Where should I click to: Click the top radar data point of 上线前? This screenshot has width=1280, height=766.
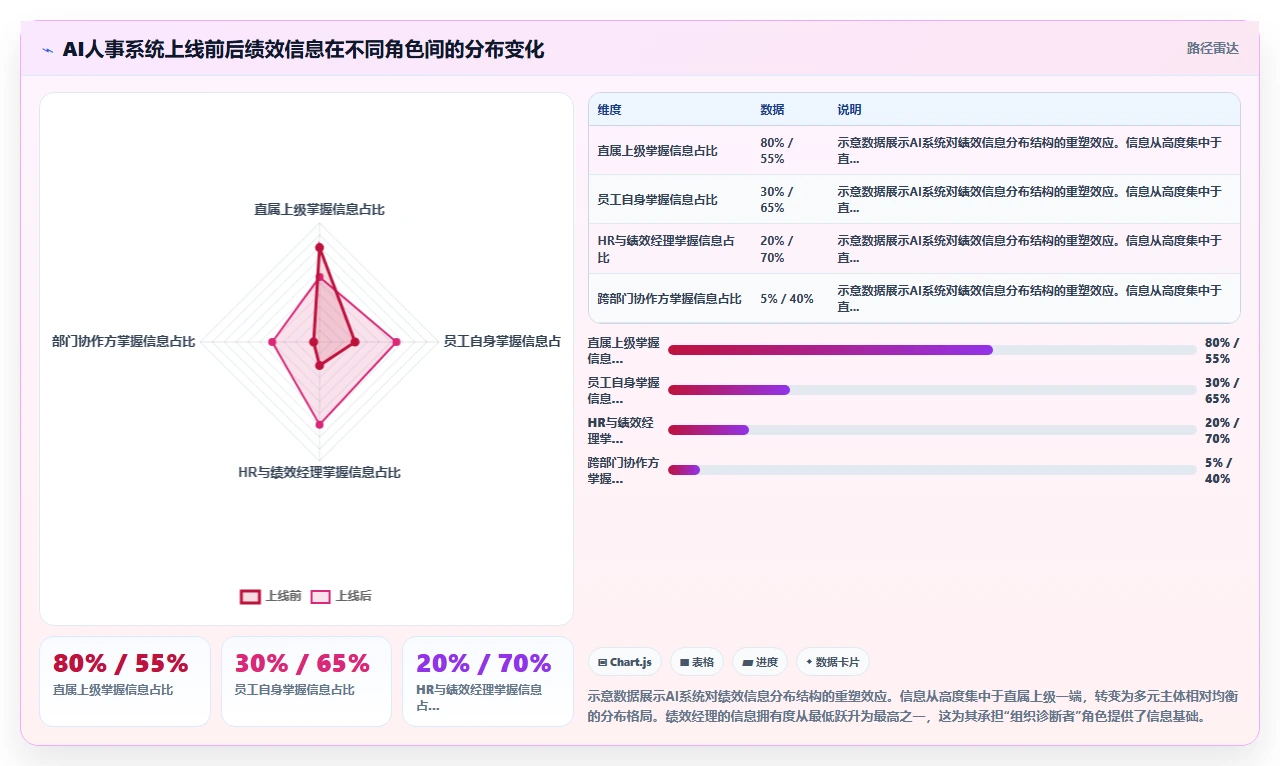[319, 247]
